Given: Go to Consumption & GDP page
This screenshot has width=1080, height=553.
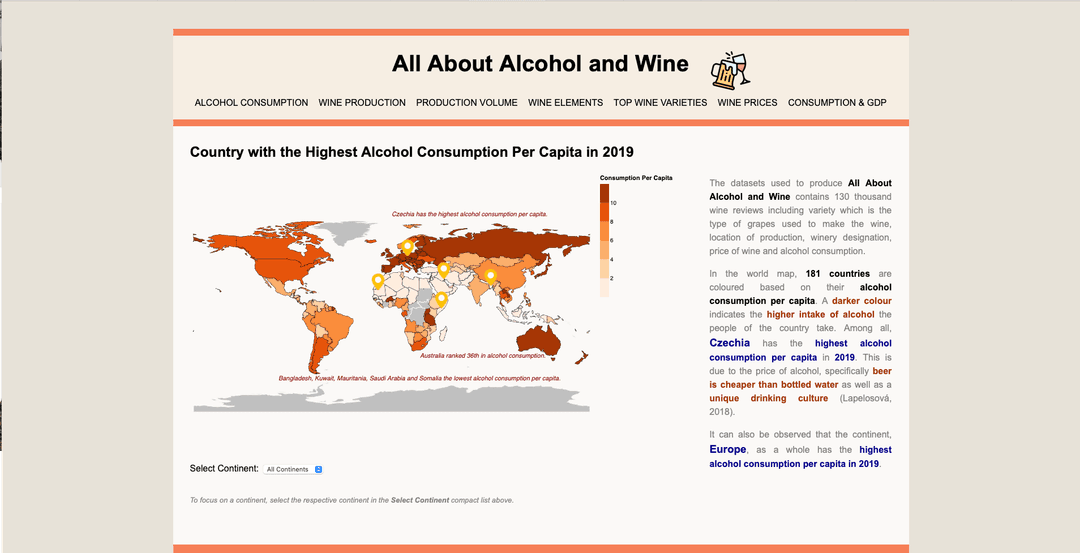Looking at the screenshot, I should coord(837,103).
